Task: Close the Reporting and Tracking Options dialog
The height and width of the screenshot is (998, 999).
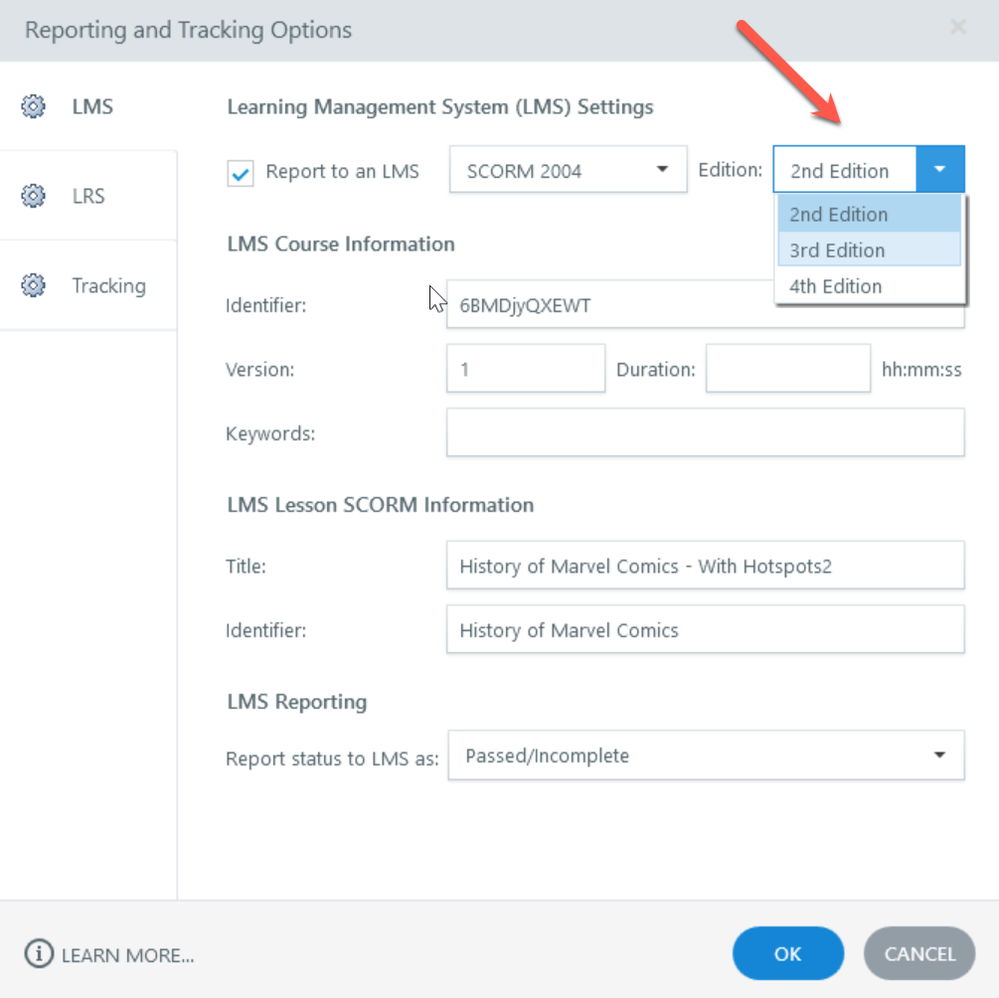Action: pos(958,27)
